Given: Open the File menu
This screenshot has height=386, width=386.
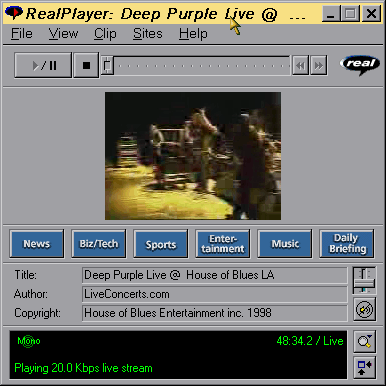Looking at the screenshot, I should coord(22,34).
